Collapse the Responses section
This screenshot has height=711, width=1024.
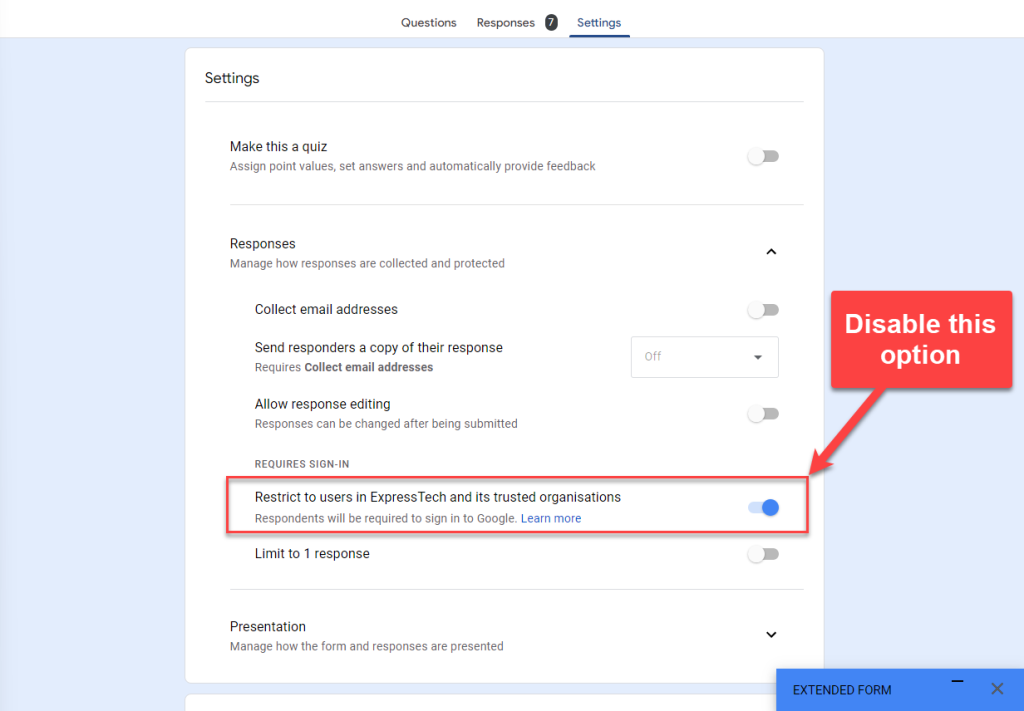coord(771,251)
